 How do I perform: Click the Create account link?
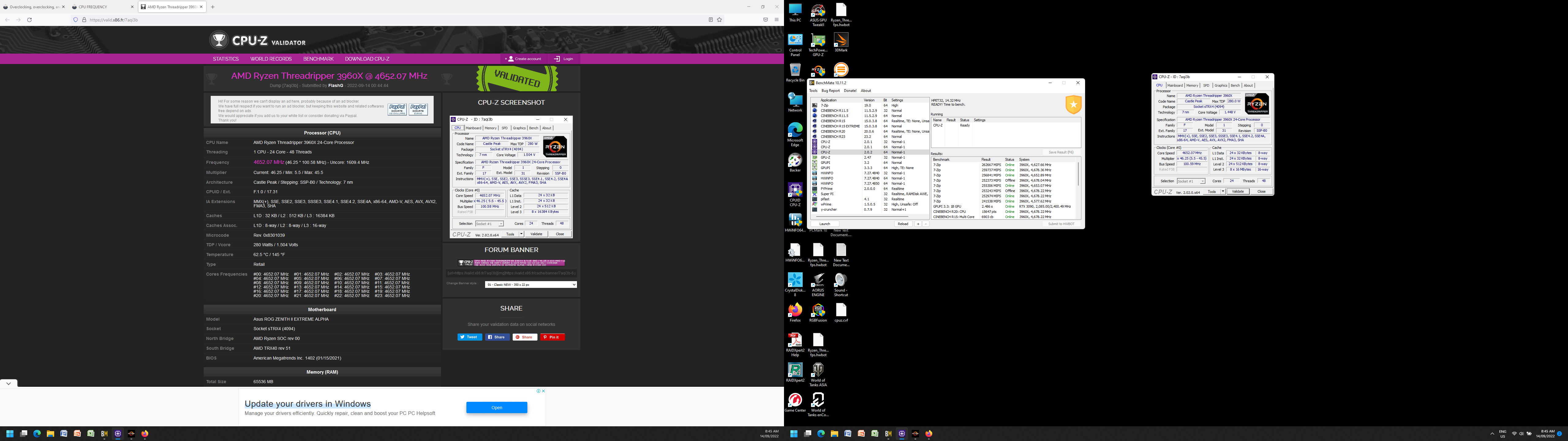pos(524,59)
